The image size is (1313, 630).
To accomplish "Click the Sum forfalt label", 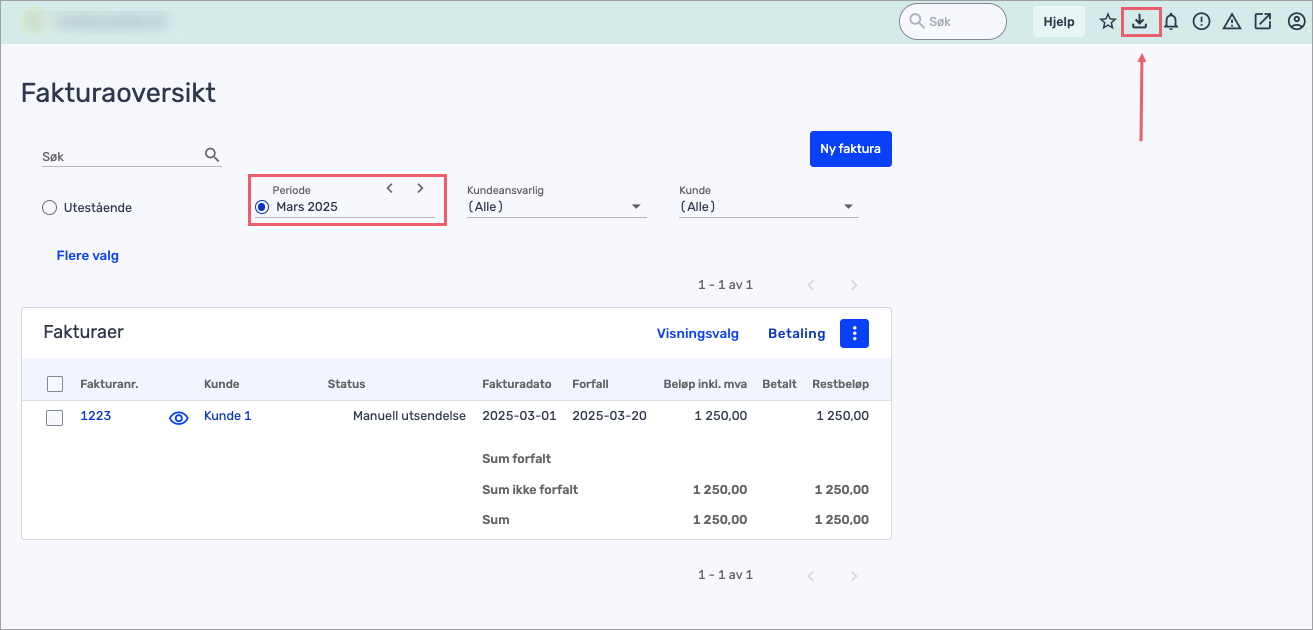I will pos(517,459).
